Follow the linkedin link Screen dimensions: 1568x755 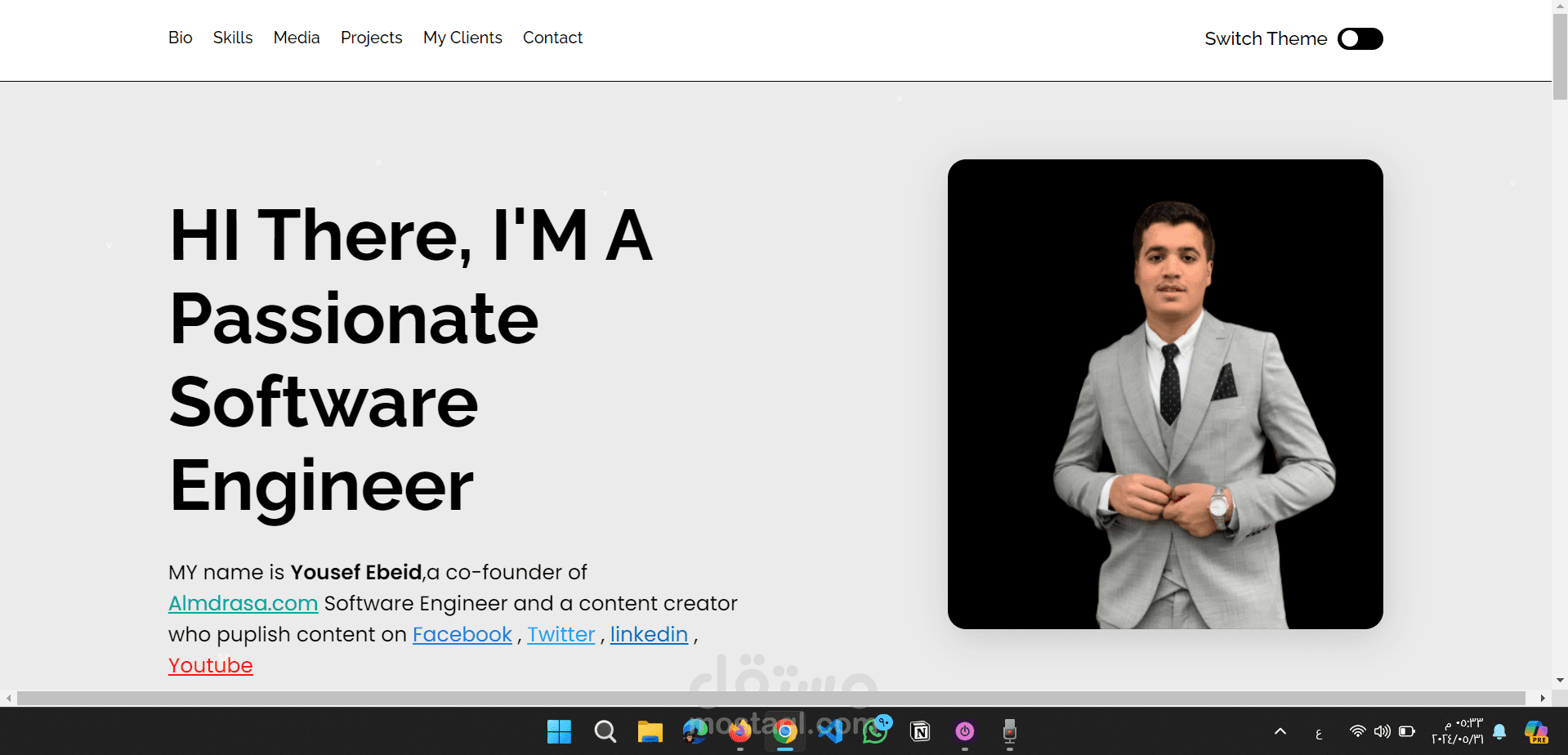pos(649,634)
